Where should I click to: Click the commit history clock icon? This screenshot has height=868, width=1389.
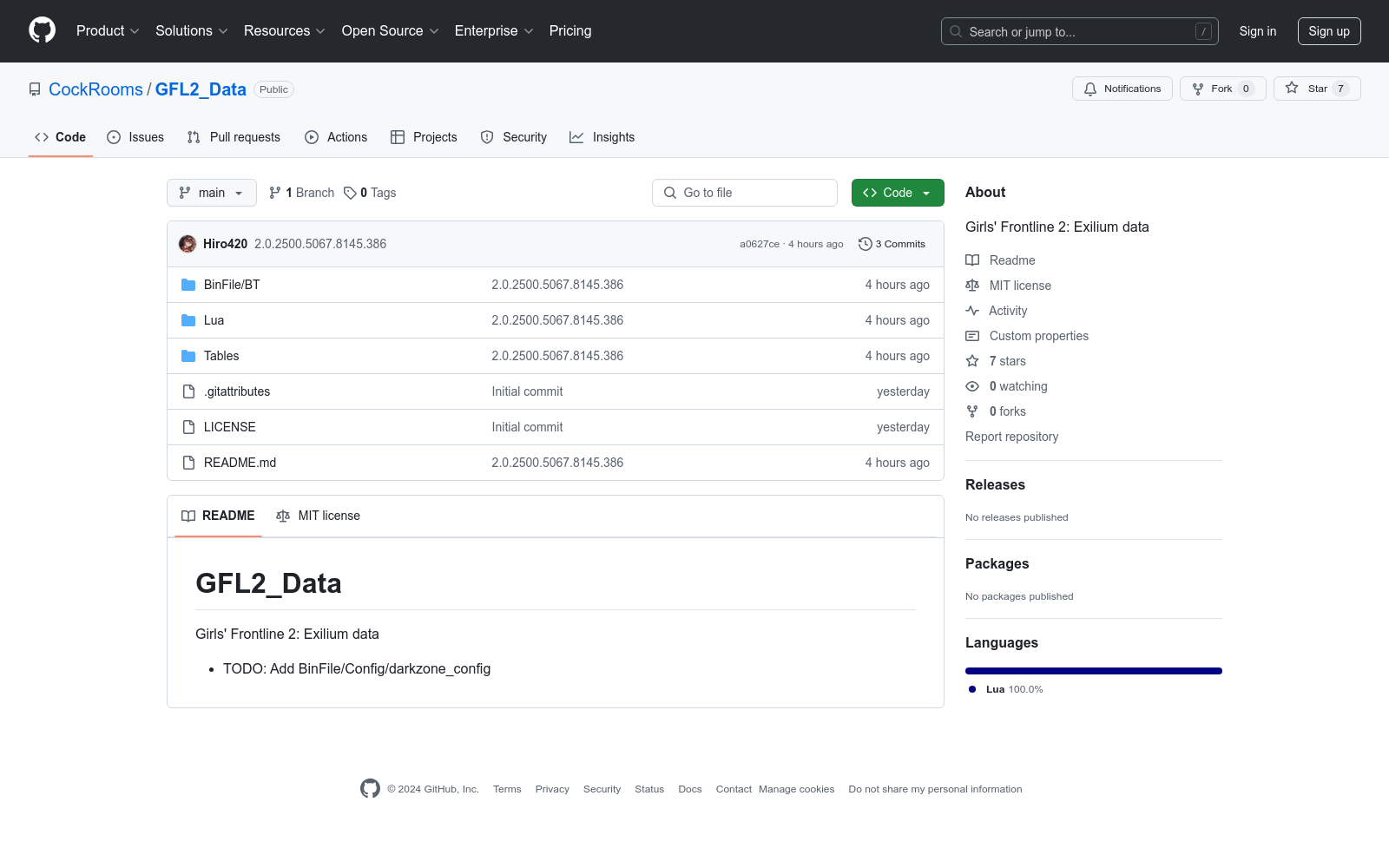coord(865,244)
